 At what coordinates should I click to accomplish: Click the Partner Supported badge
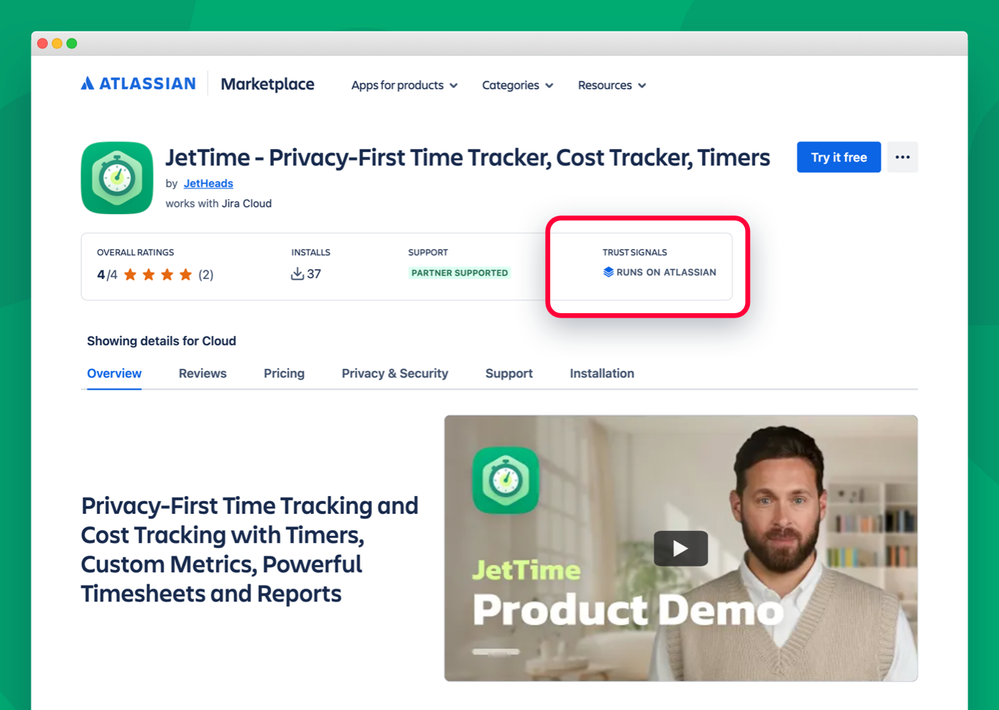(x=459, y=273)
